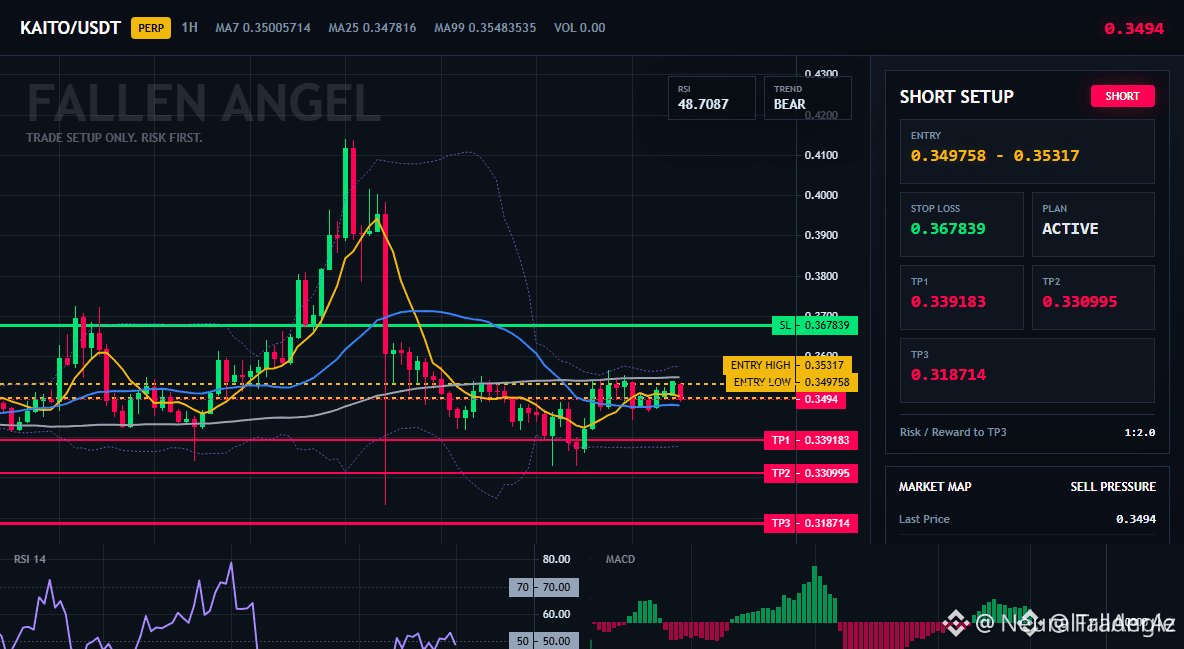The height and width of the screenshot is (649, 1184).
Task: Click the RSI 48.7087 info box
Action: [711, 97]
